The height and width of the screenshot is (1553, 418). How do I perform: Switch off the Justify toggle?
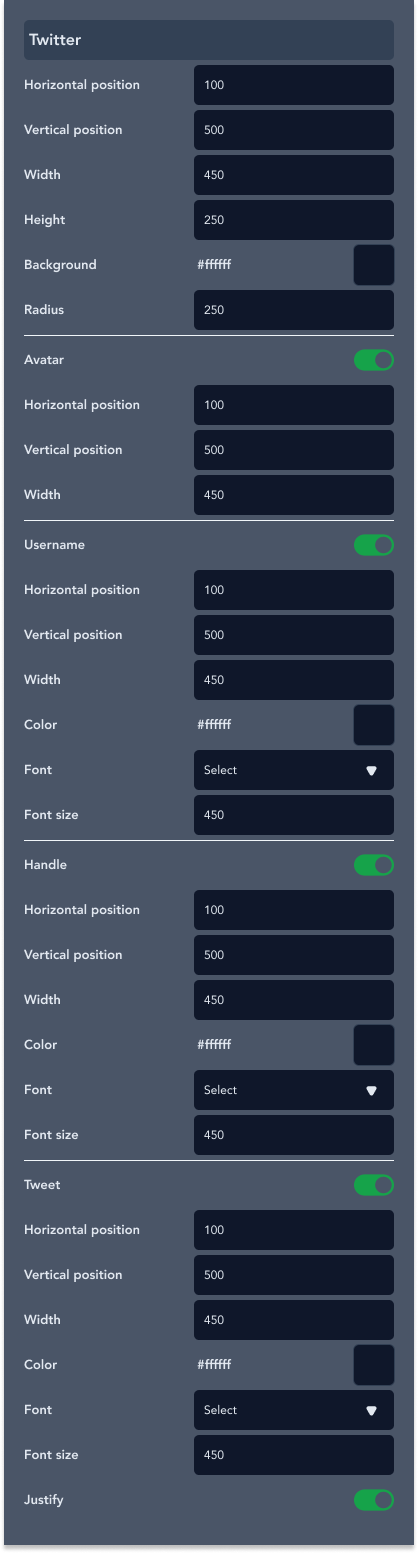tap(374, 1500)
